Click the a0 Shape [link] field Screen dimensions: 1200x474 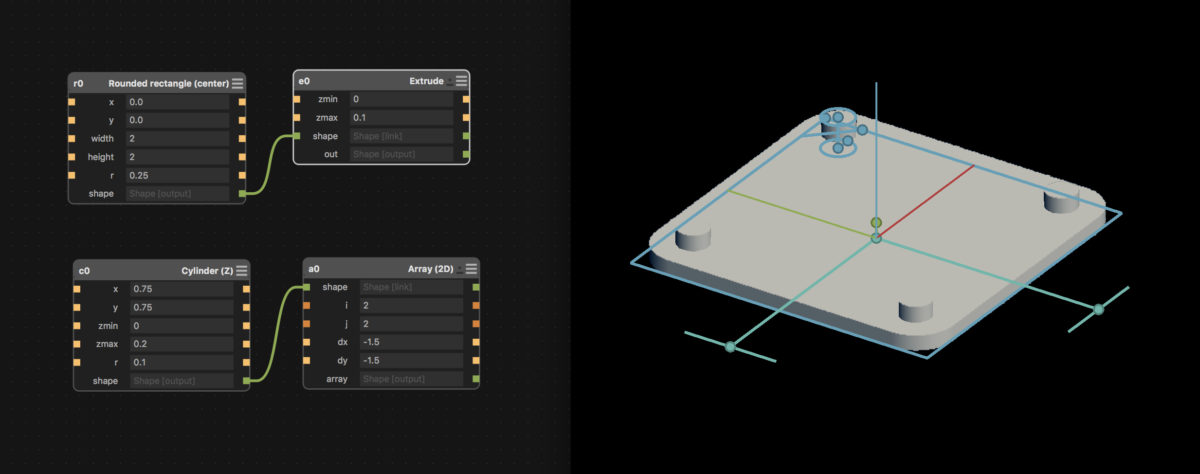click(x=411, y=287)
